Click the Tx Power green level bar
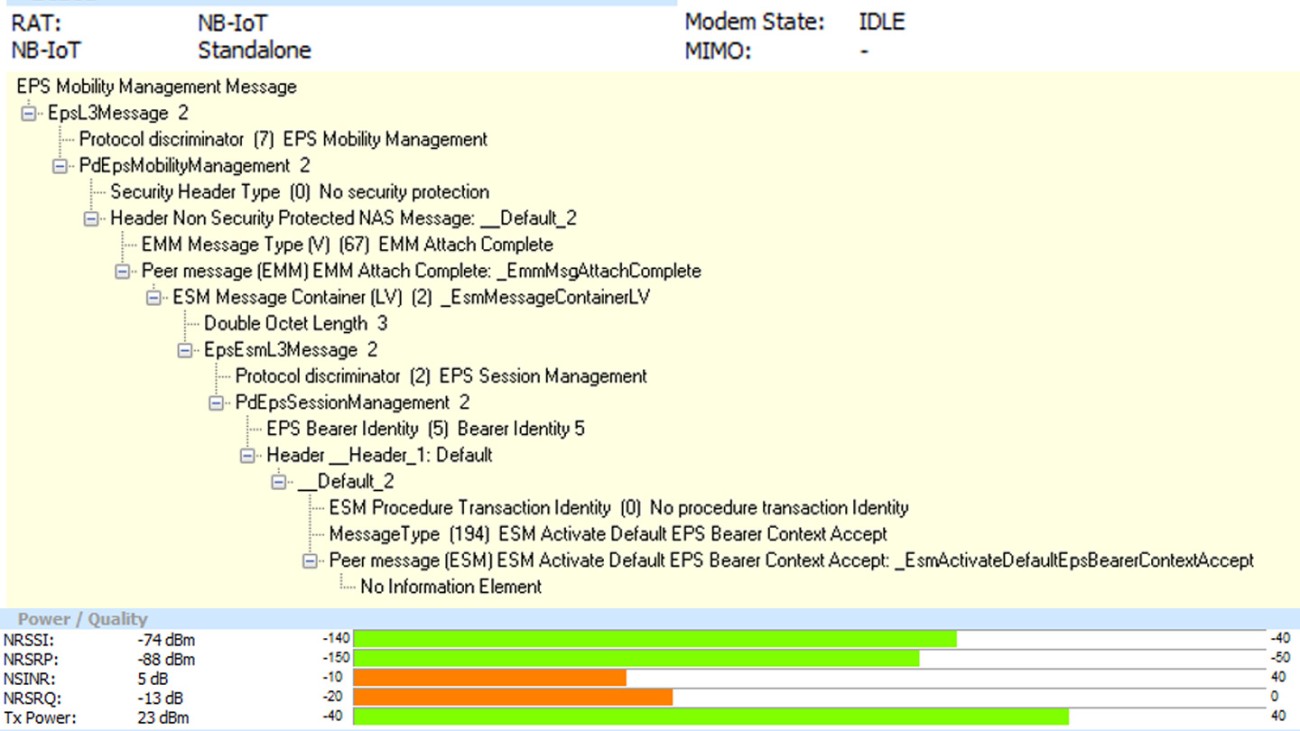Image resolution: width=1300 pixels, height=731 pixels. (x=711, y=717)
